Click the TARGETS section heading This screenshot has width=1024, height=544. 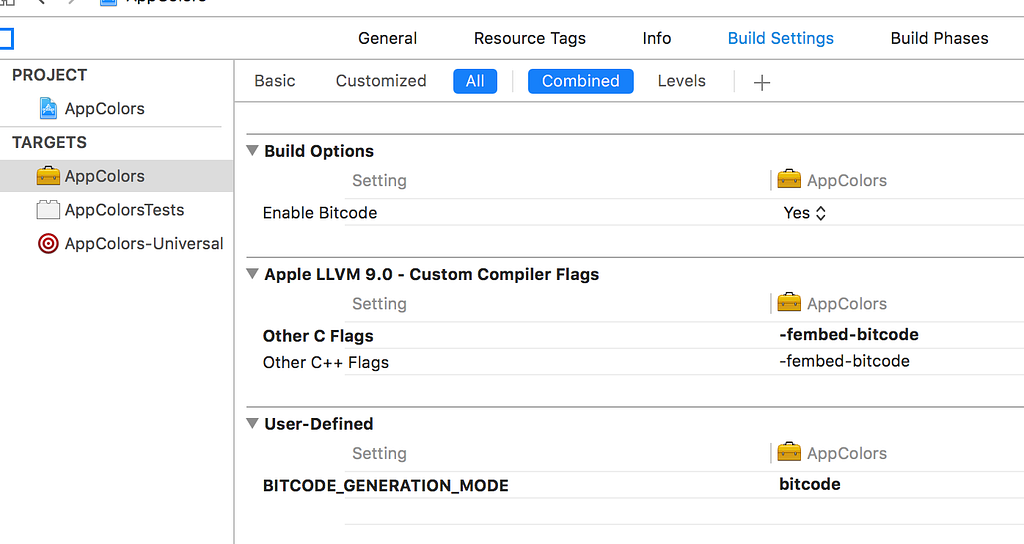click(50, 142)
